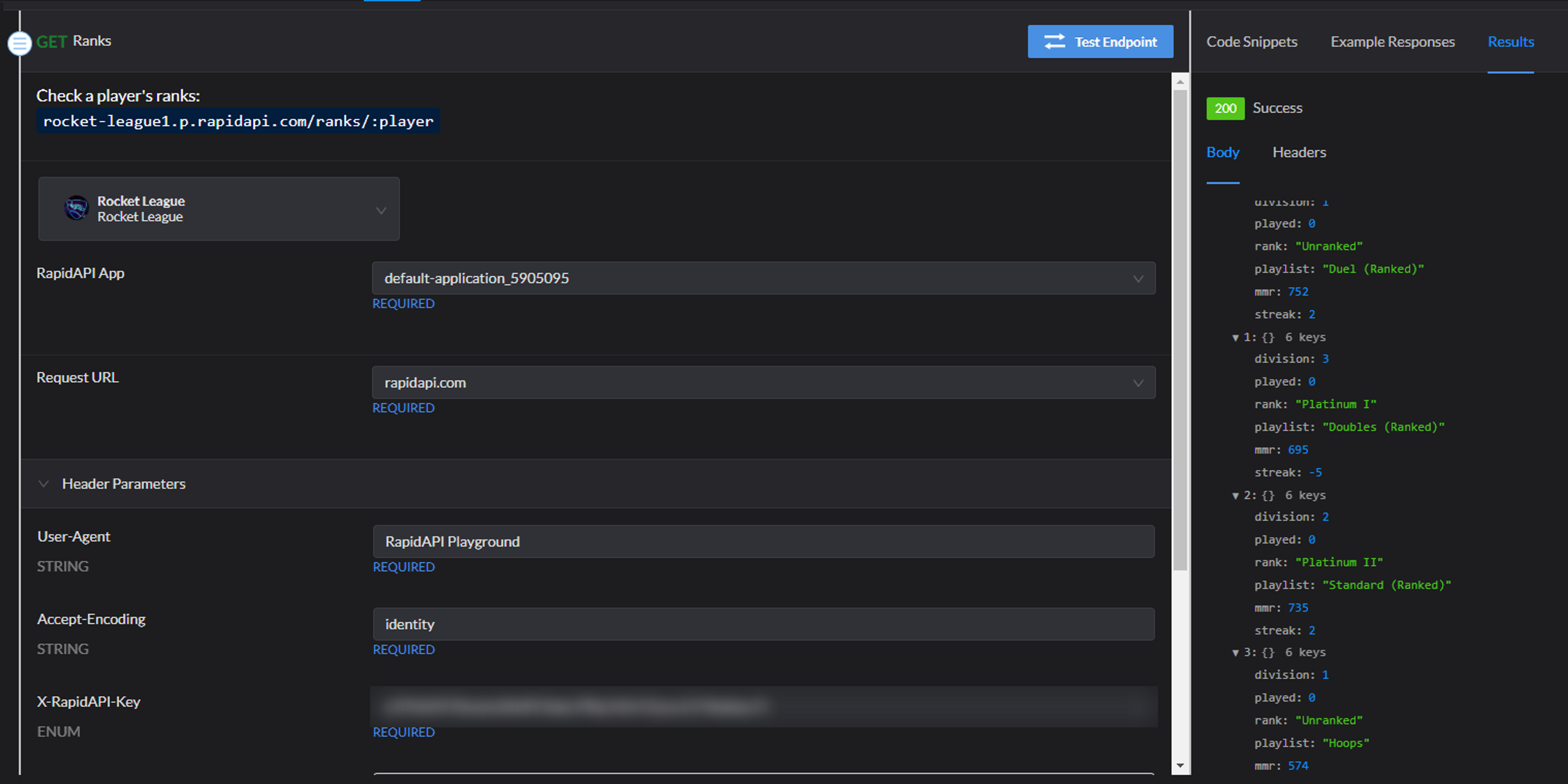Select the Results tab
Viewport: 1568px width, 784px height.
click(x=1510, y=42)
